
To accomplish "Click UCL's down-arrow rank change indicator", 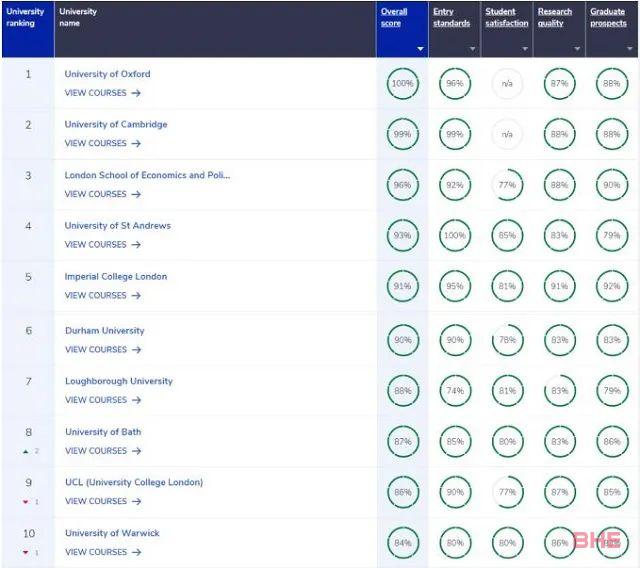I will 26,502.
